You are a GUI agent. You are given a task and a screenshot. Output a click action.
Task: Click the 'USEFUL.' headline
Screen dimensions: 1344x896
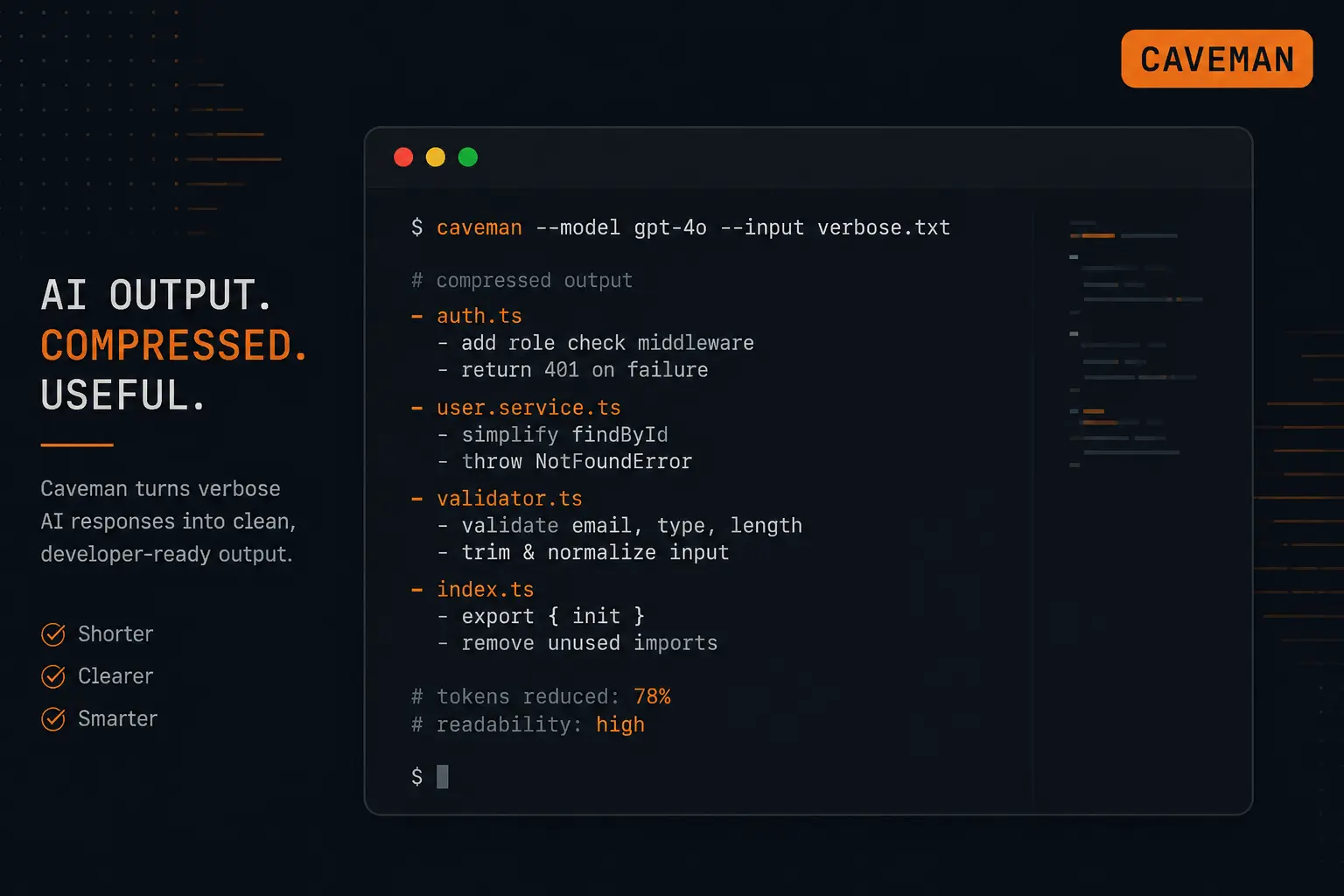pyautogui.click(x=123, y=395)
